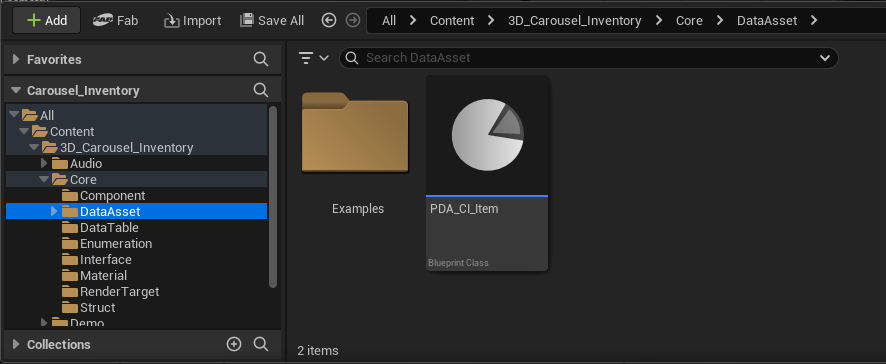The image size is (886, 364).
Task: Click the Blueprint Class type label
Action: [458, 263]
